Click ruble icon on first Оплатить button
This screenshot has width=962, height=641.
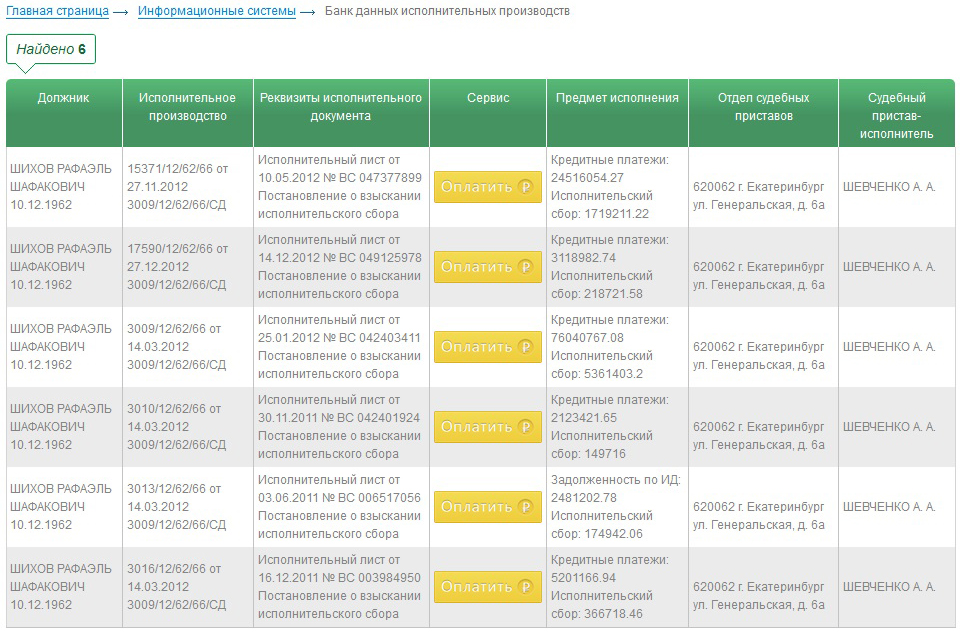(x=526, y=187)
